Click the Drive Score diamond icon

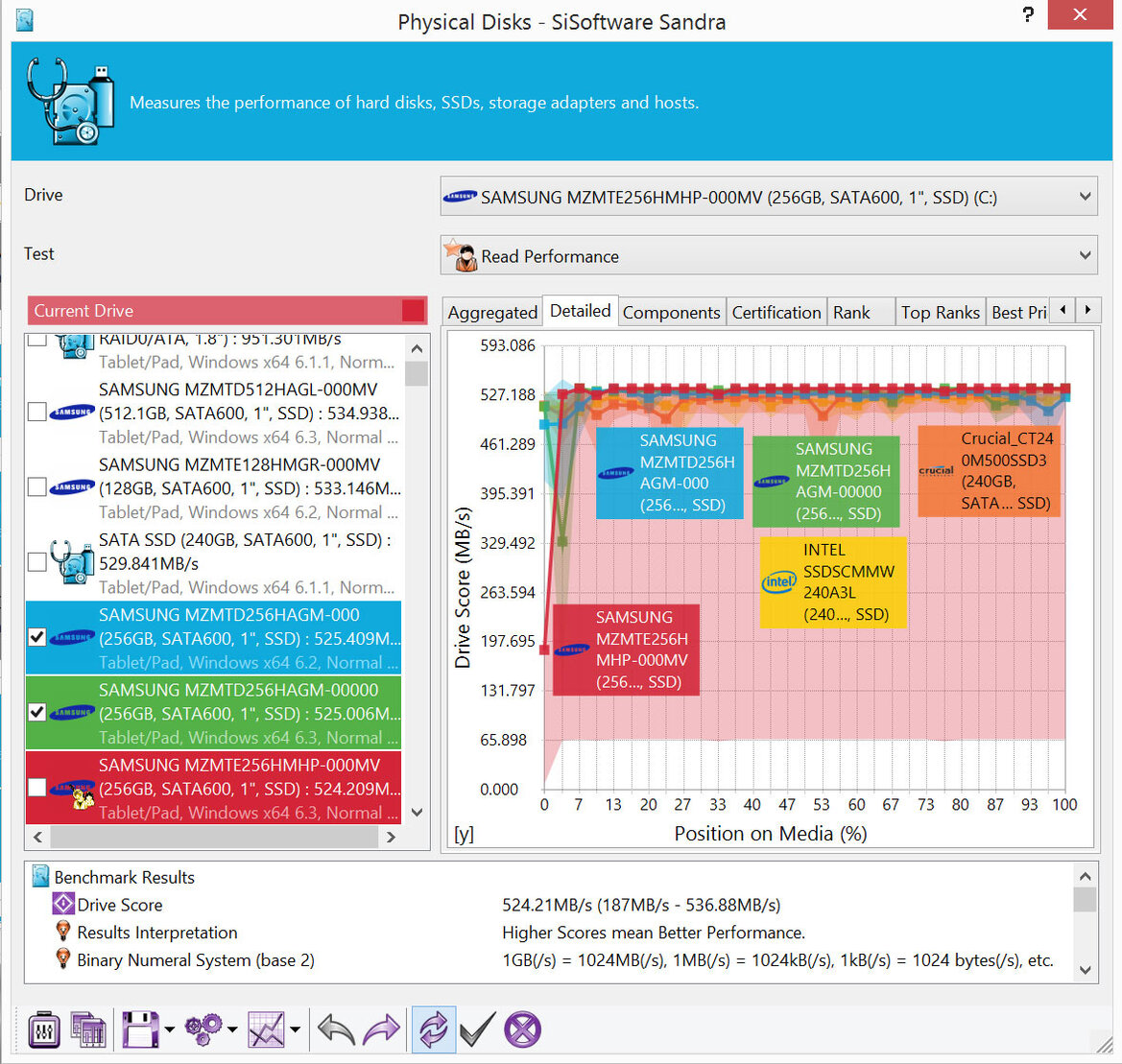coord(63,904)
